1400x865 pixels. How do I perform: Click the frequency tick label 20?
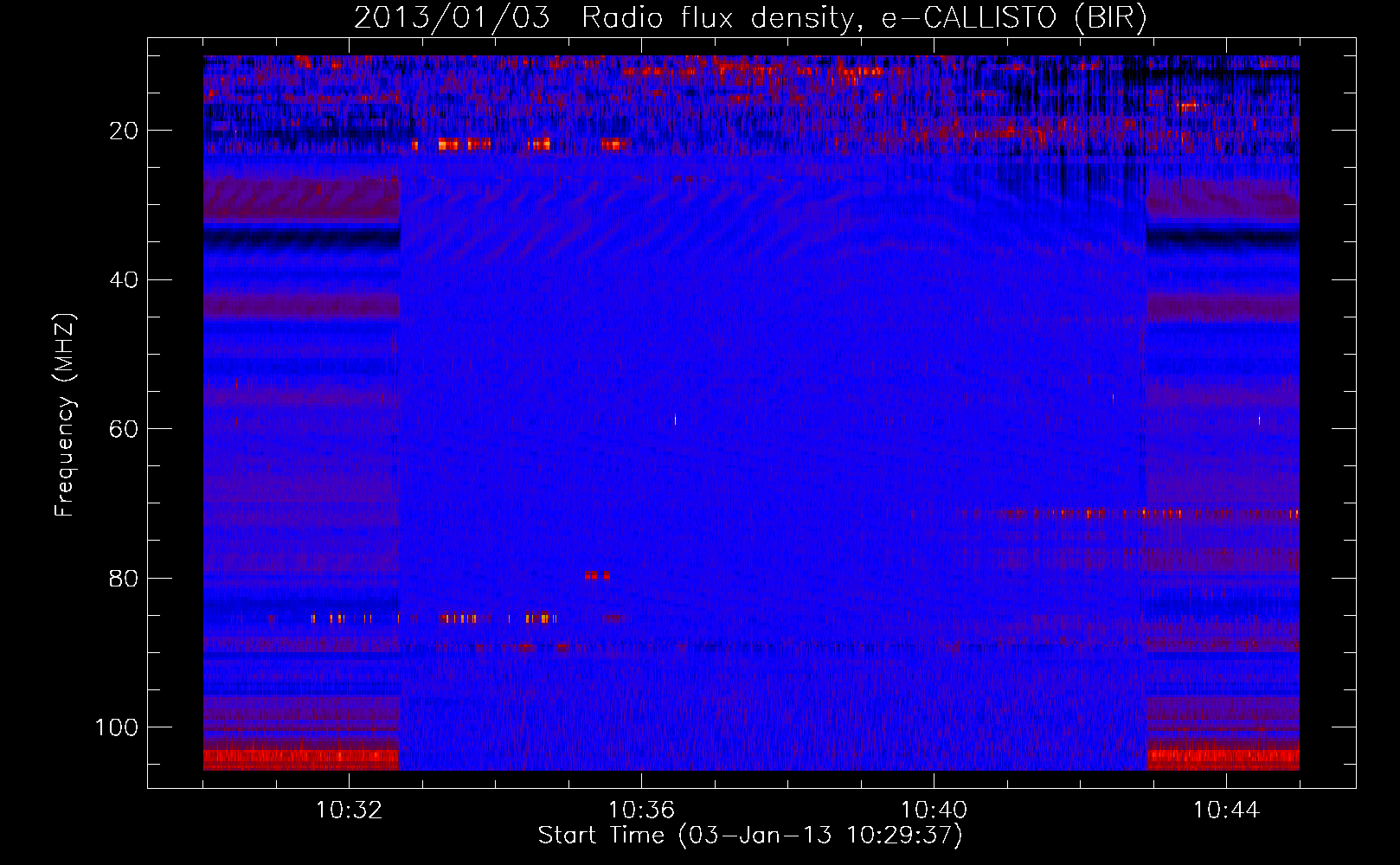124,131
